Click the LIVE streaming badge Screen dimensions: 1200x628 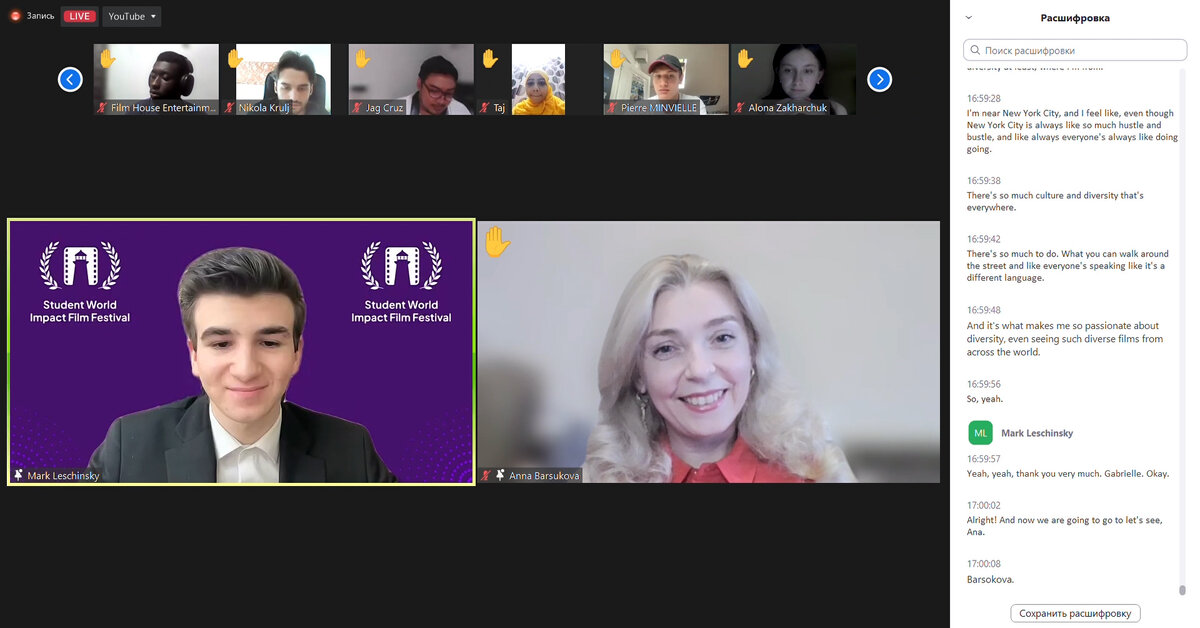click(x=80, y=16)
